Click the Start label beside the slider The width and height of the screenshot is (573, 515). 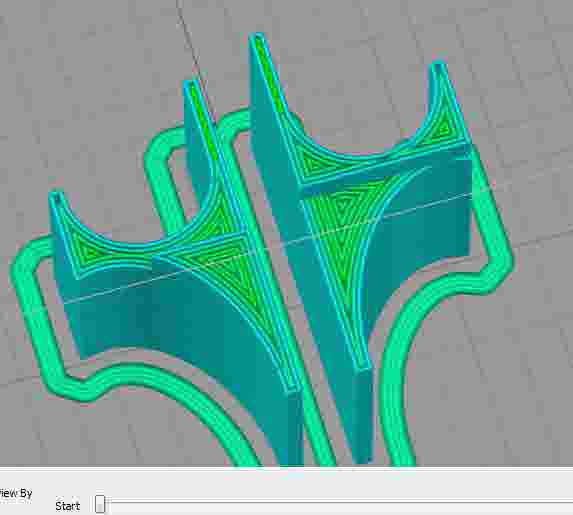pos(68,506)
